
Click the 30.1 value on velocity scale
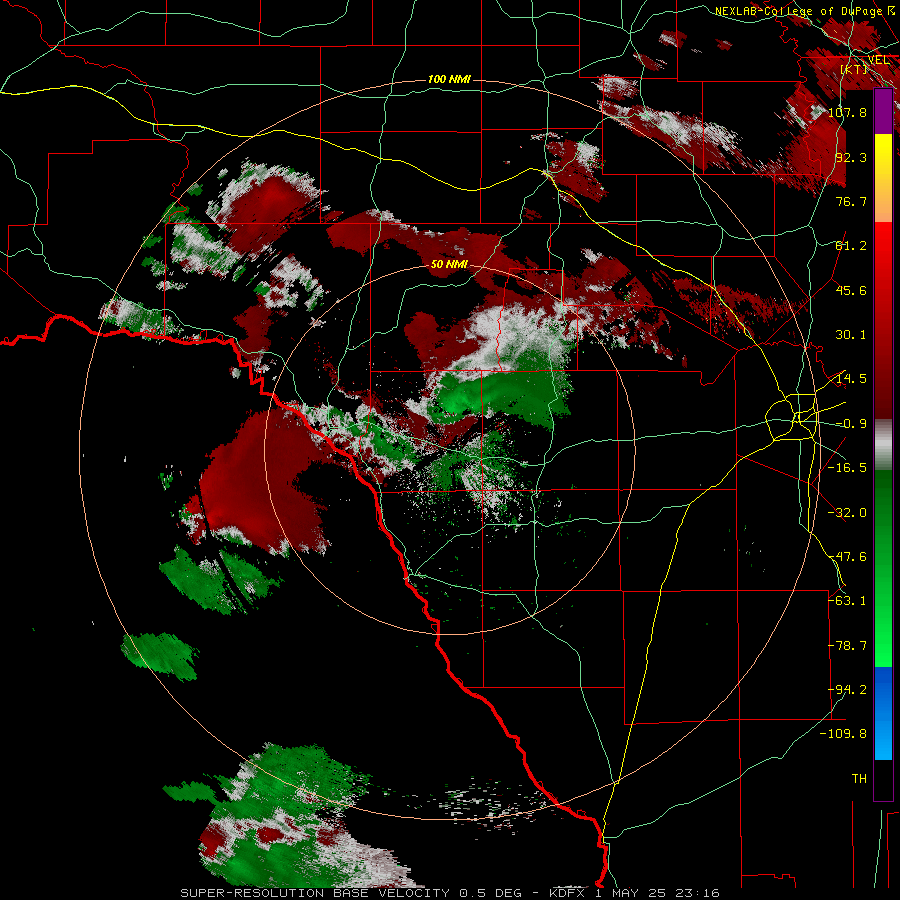[851, 335]
